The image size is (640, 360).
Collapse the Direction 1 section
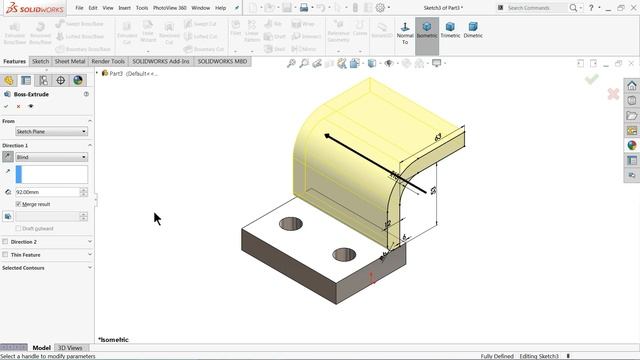pyautogui.click(x=90, y=145)
